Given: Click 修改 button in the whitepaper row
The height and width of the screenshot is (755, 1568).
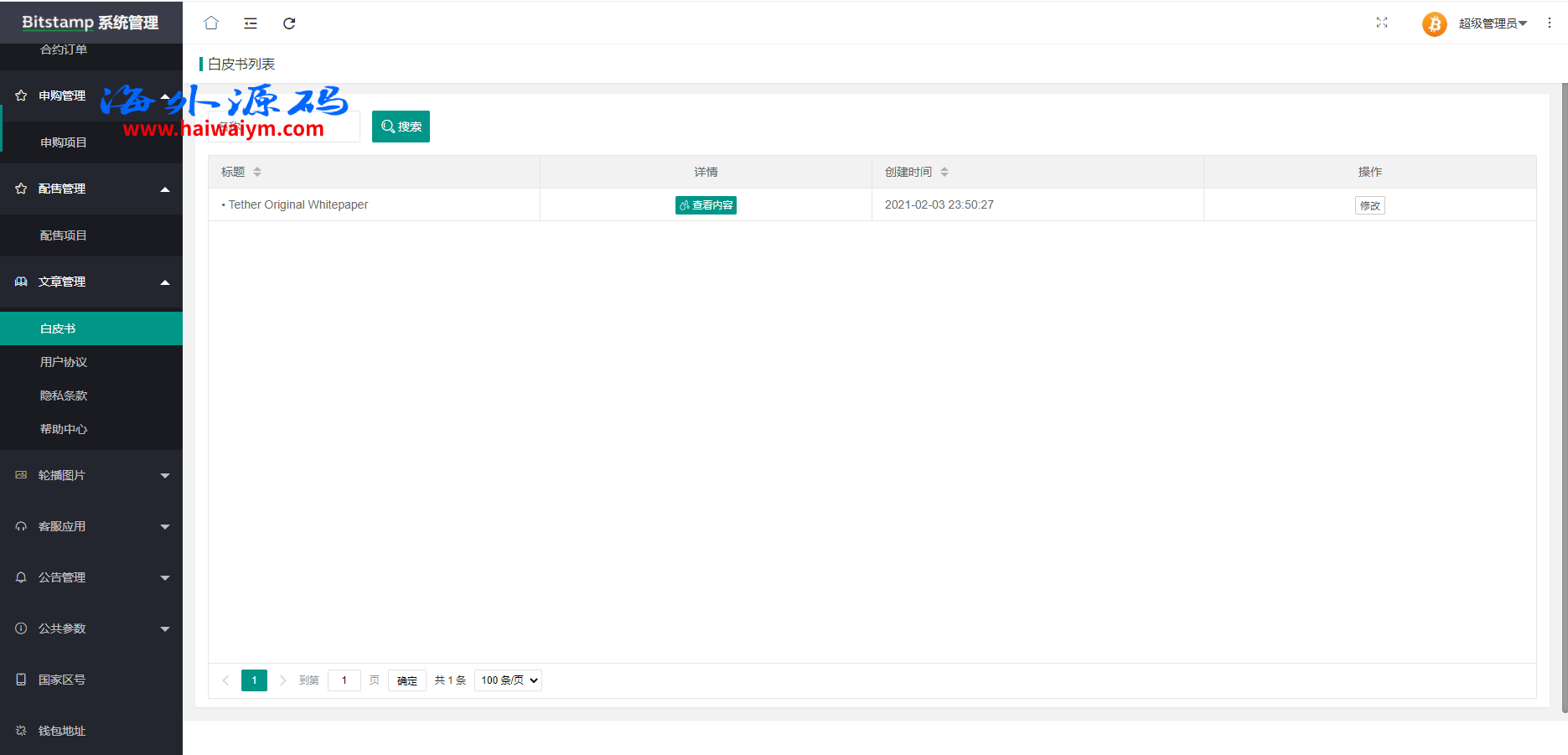Looking at the screenshot, I should coord(1369,205).
